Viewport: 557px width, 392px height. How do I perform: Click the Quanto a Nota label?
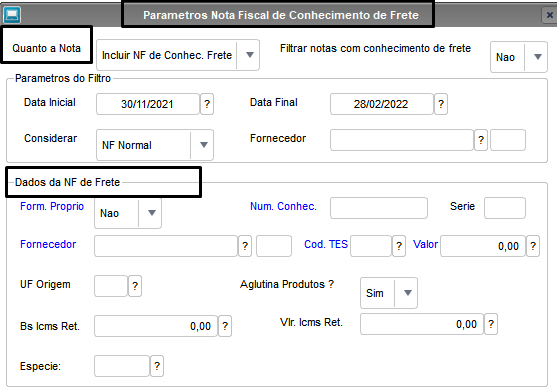coord(47,48)
